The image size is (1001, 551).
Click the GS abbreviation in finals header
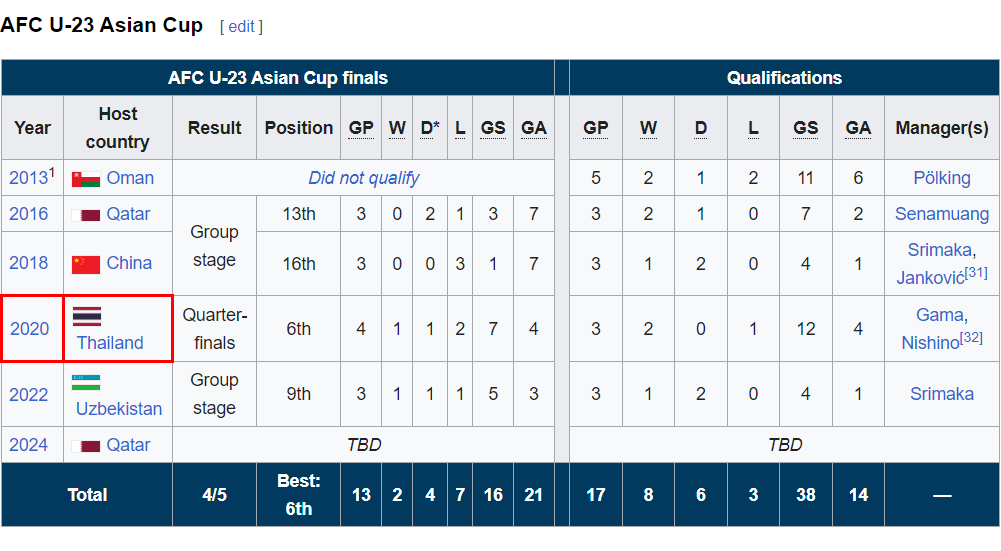point(493,128)
